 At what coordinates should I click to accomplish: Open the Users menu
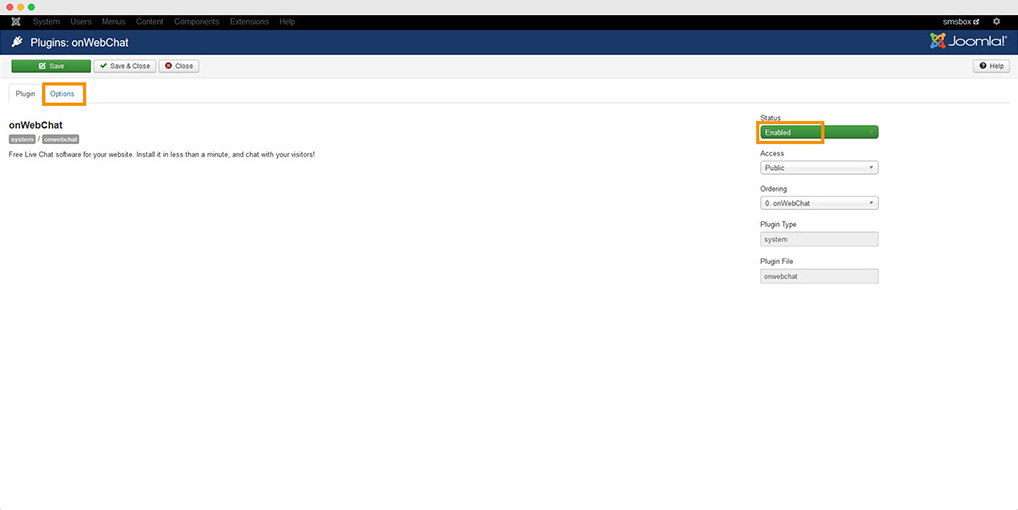[x=81, y=21]
